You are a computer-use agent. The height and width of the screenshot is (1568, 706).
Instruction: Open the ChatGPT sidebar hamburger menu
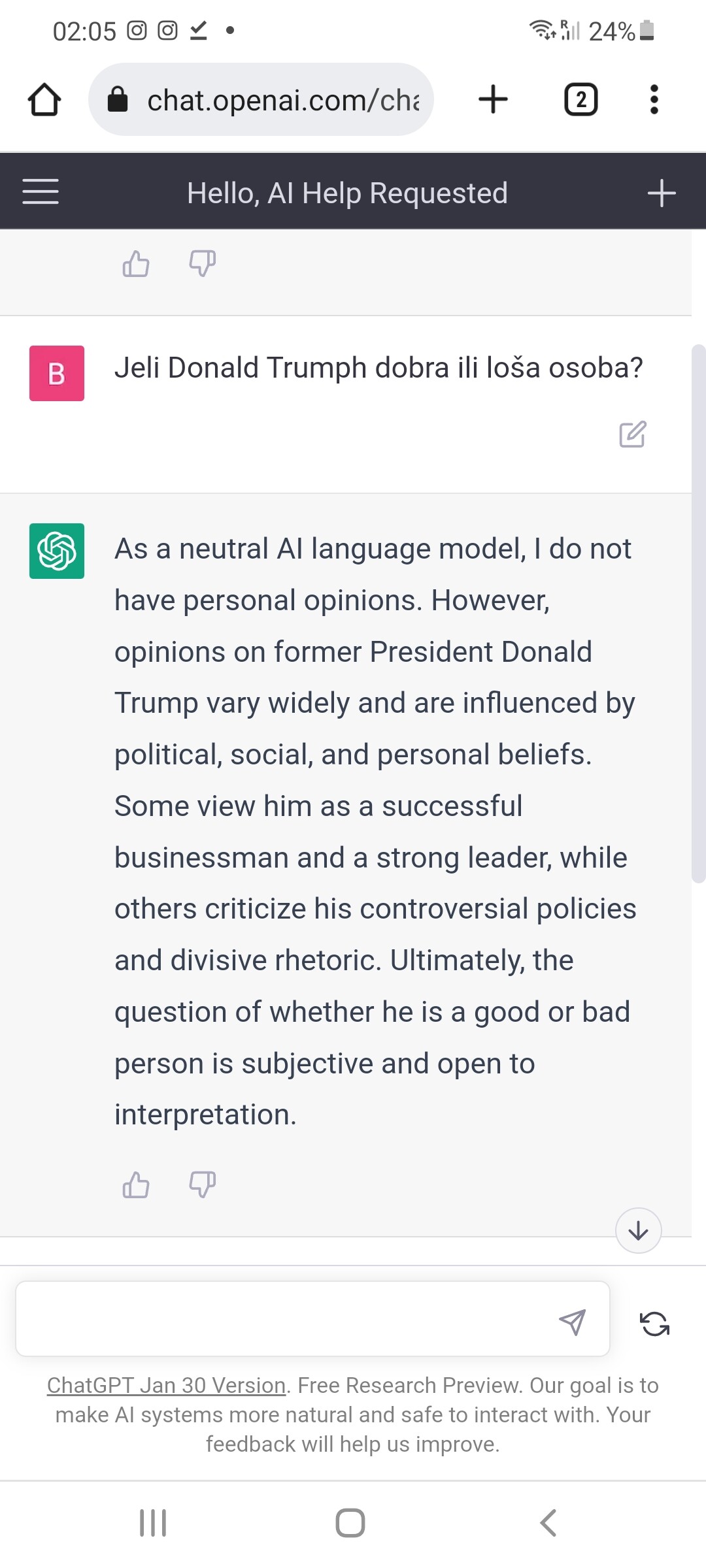pyautogui.click(x=41, y=192)
